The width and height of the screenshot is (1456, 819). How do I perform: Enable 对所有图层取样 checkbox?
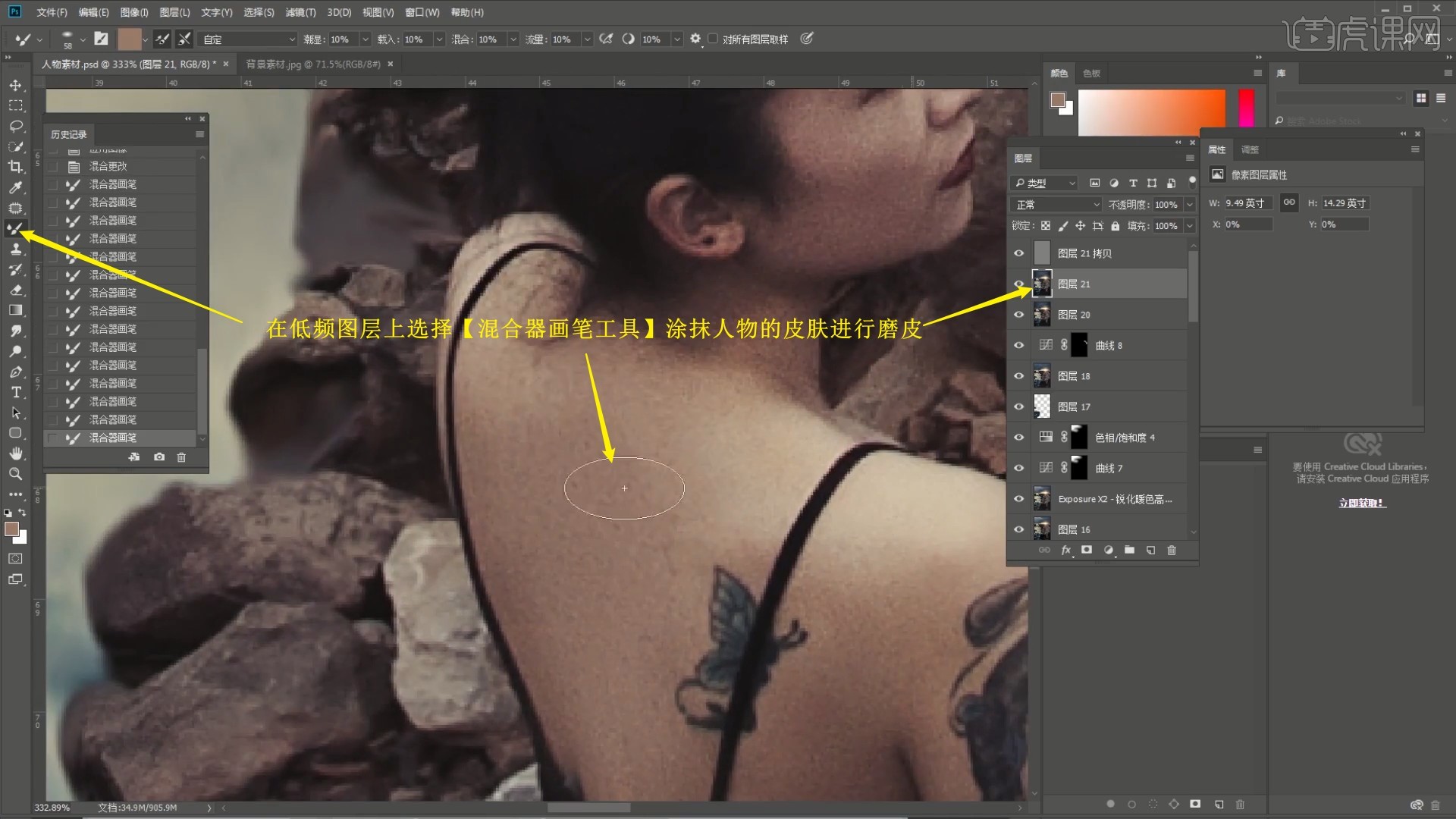pos(713,39)
